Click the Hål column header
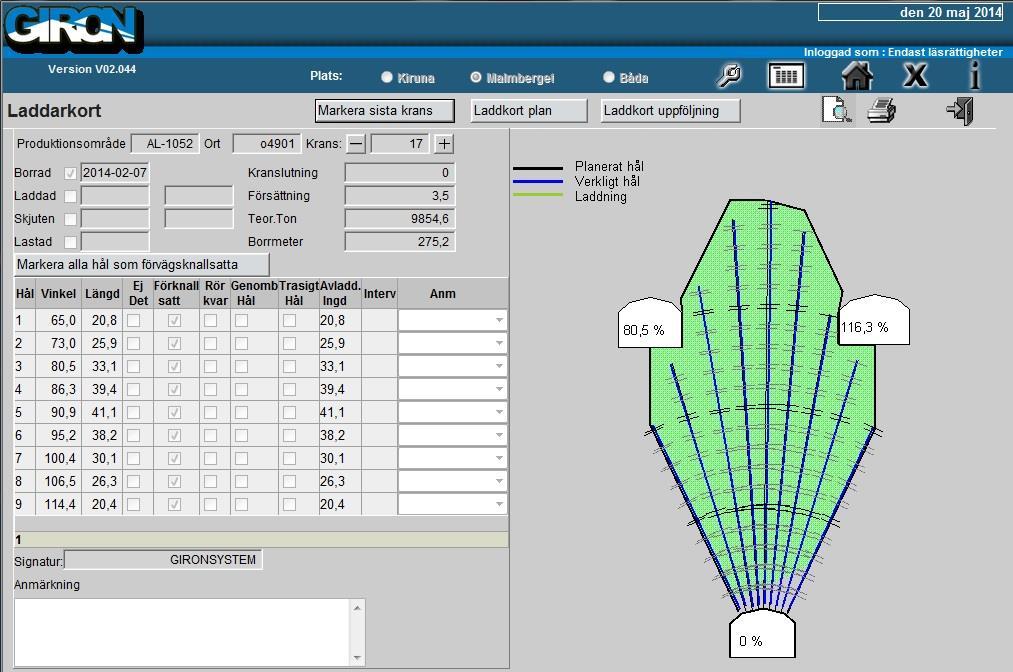 [25, 294]
